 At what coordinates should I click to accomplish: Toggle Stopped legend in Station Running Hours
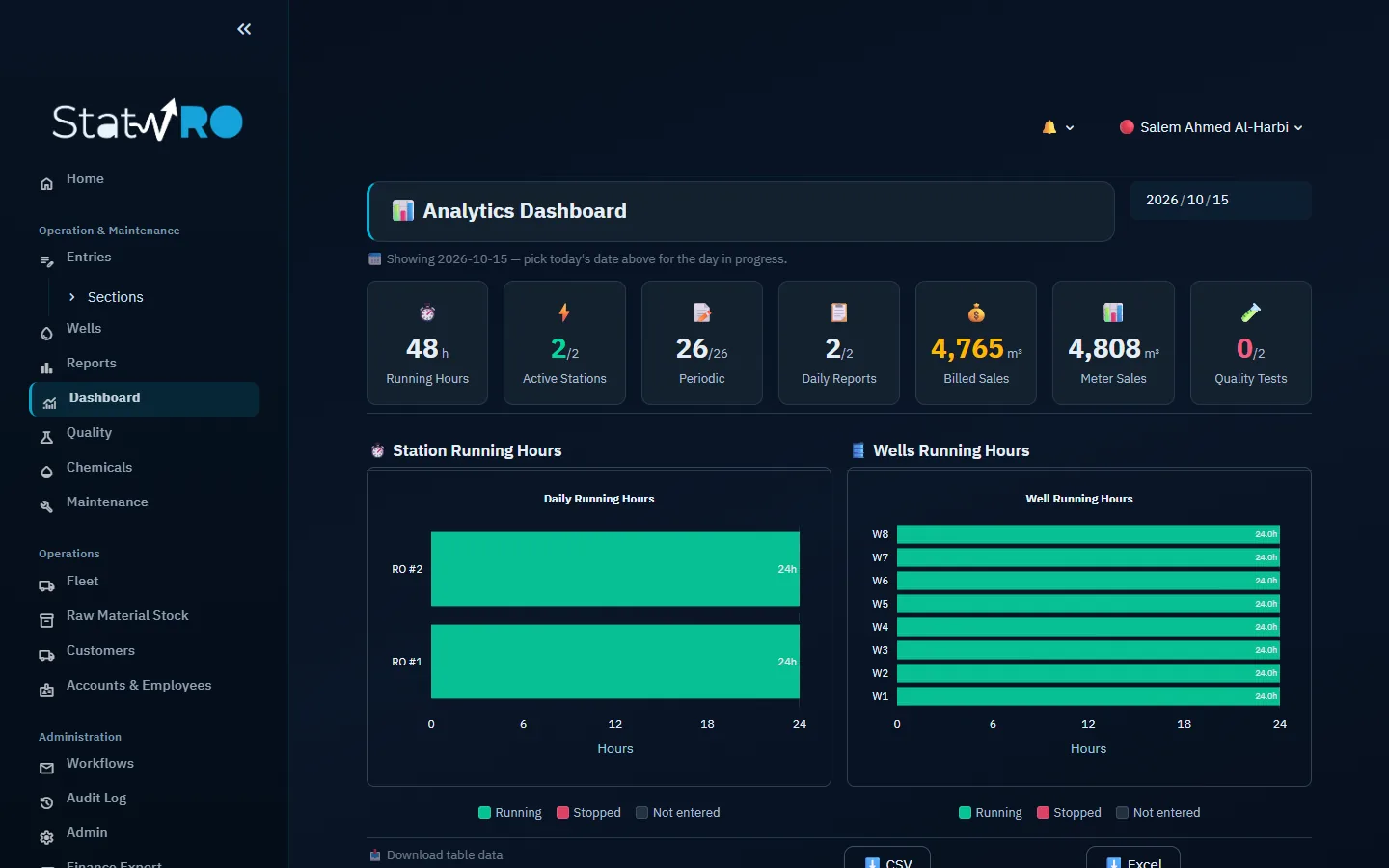[x=588, y=813]
